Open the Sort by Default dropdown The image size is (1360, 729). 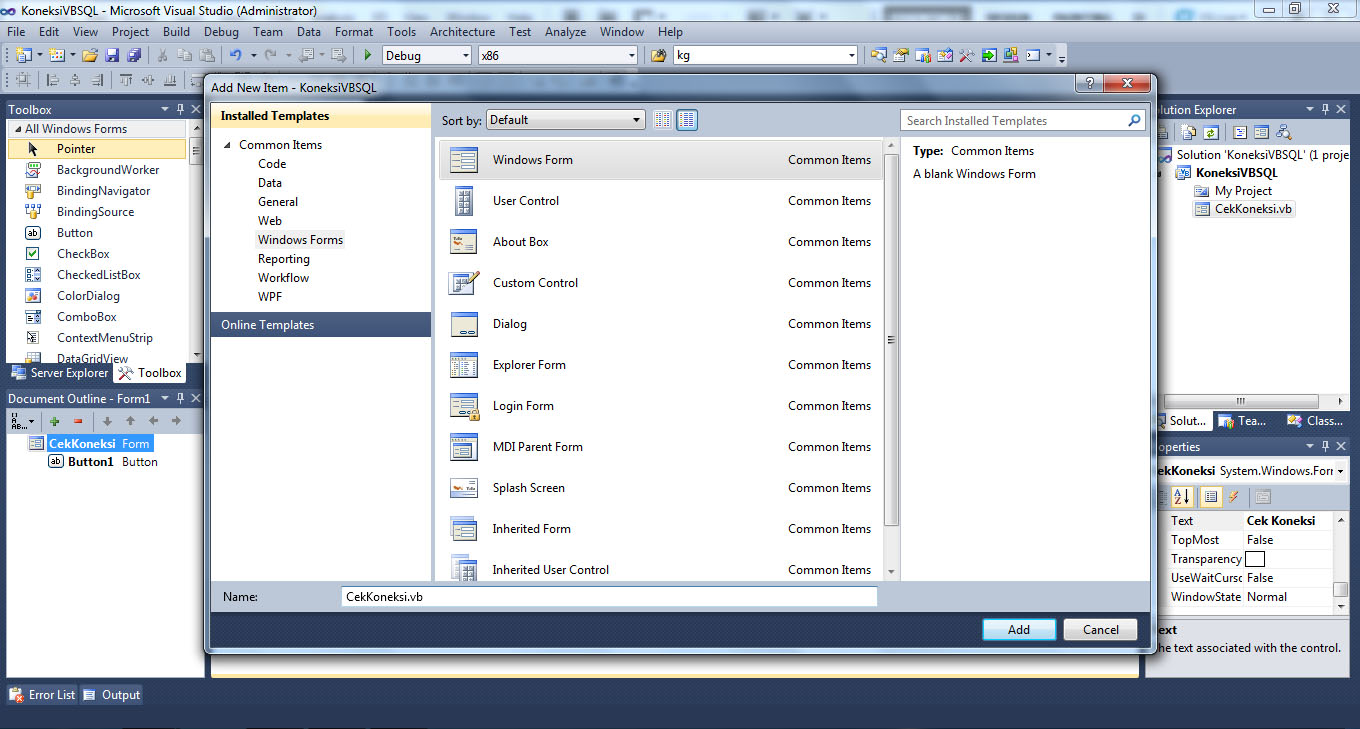pyautogui.click(x=566, y=120)
